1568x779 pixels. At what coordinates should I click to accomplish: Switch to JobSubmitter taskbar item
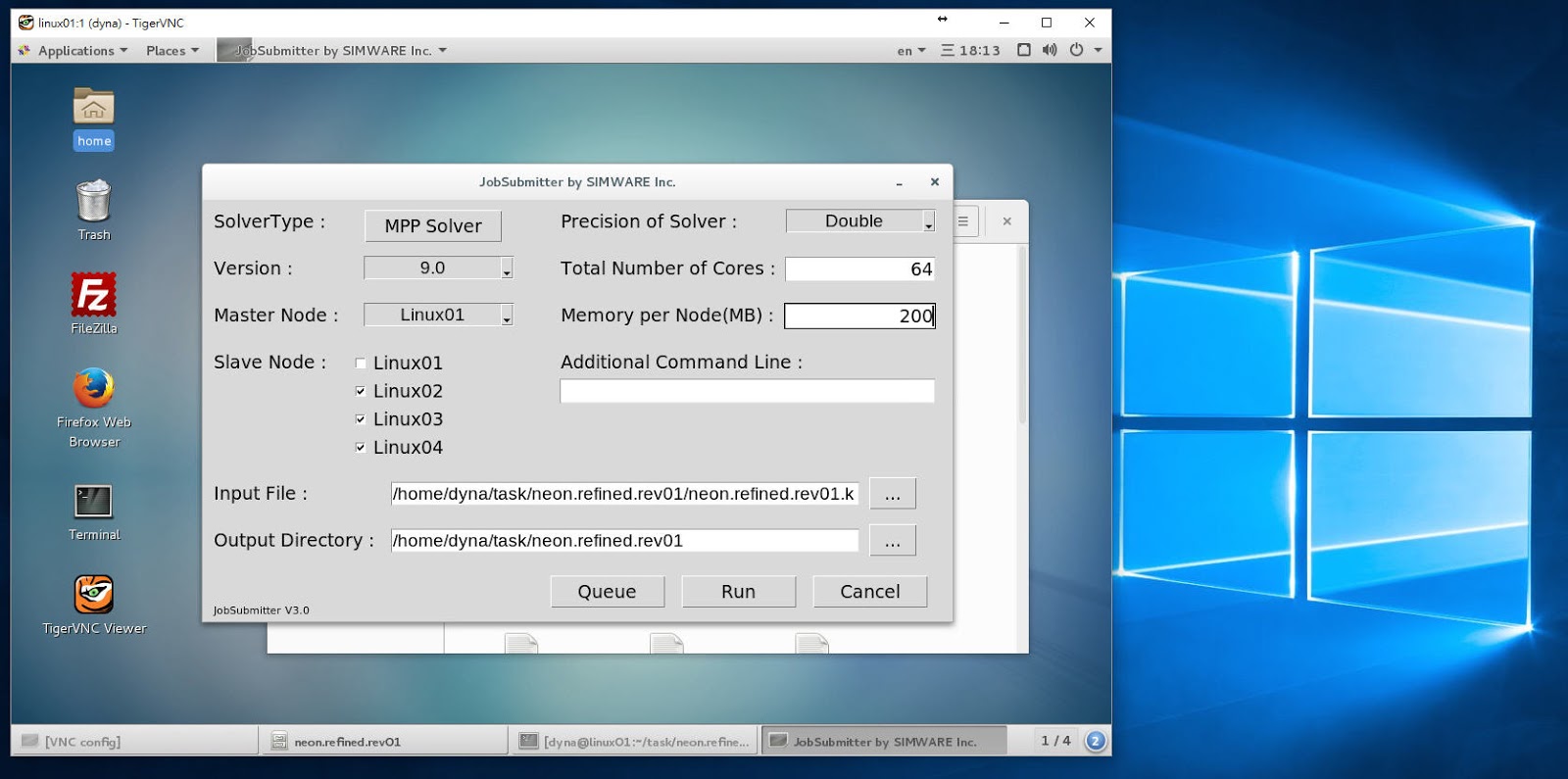coord(883,741)
